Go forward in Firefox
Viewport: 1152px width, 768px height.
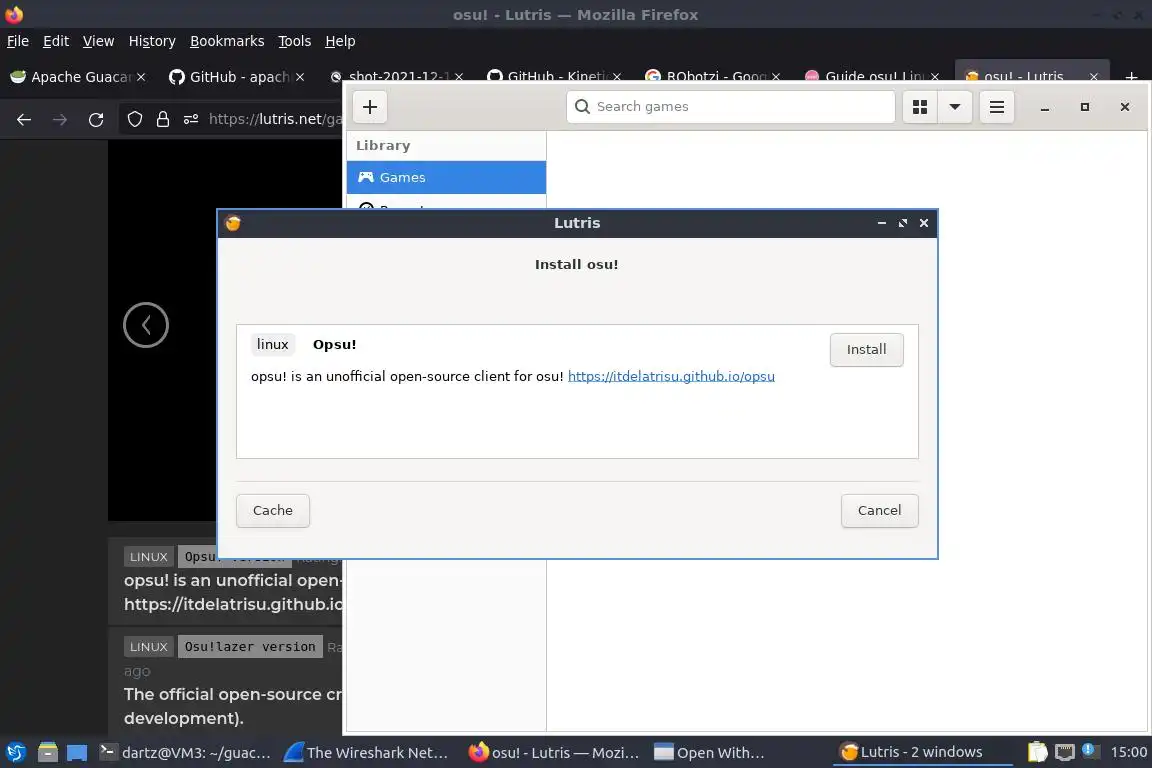(x=60, y=120)
